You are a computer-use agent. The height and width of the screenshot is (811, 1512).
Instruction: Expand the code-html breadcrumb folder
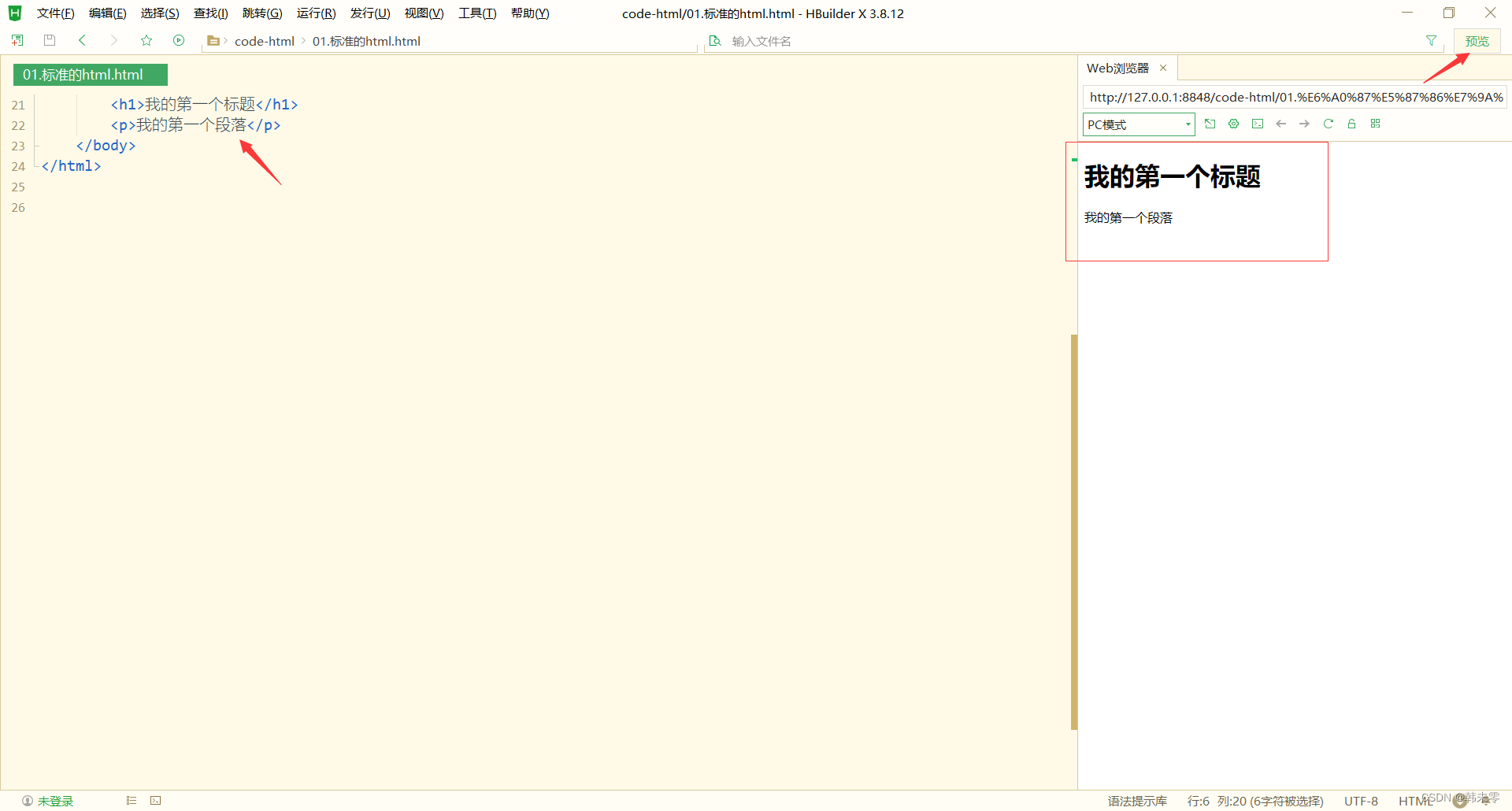click(x=265, y=41)
